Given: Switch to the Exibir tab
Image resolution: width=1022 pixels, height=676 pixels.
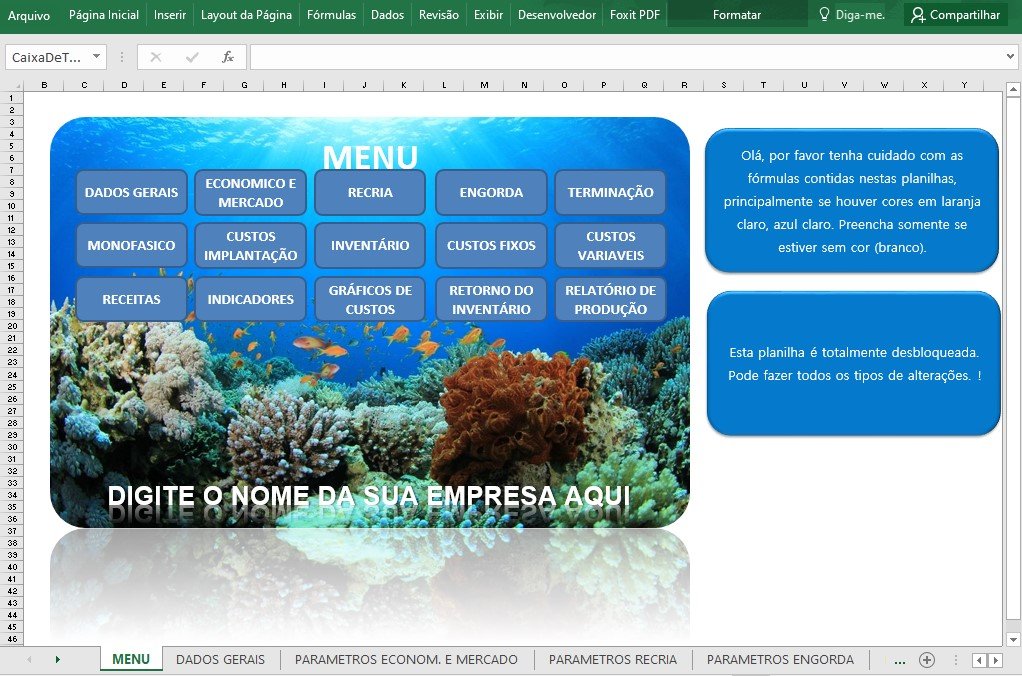Looking at the screenshot, I should point(488,14).
